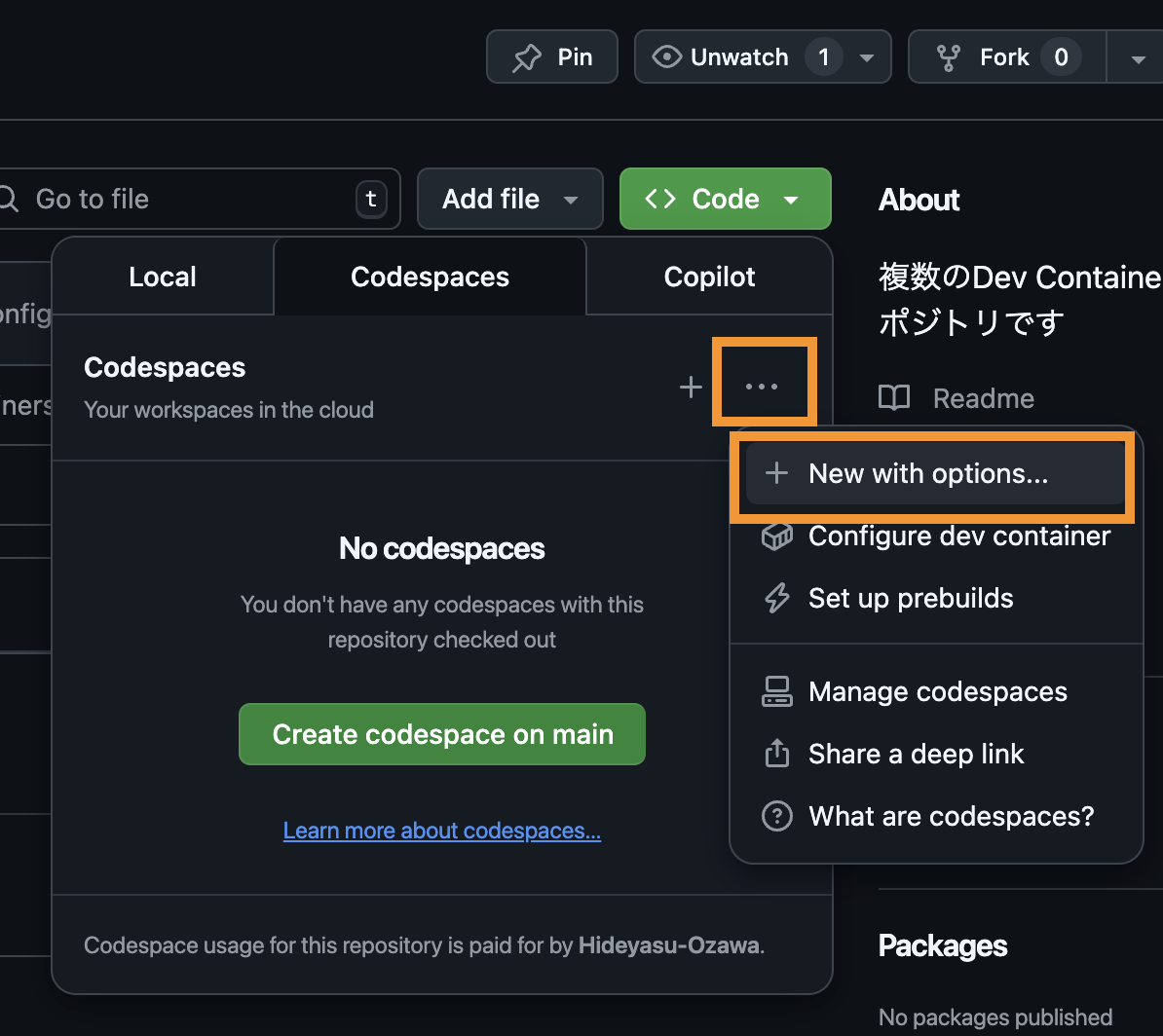
Task: Click the Fork button
Action: tap(1007, 57)
